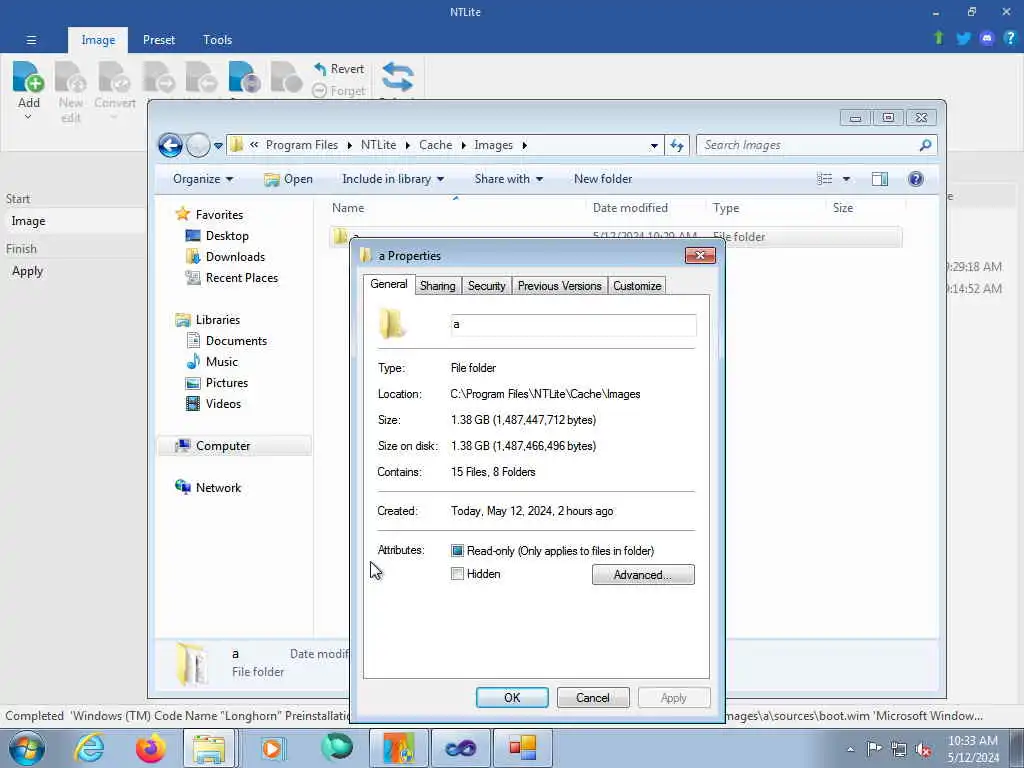Open media player taskbar icon

click(x=271, y=748)
